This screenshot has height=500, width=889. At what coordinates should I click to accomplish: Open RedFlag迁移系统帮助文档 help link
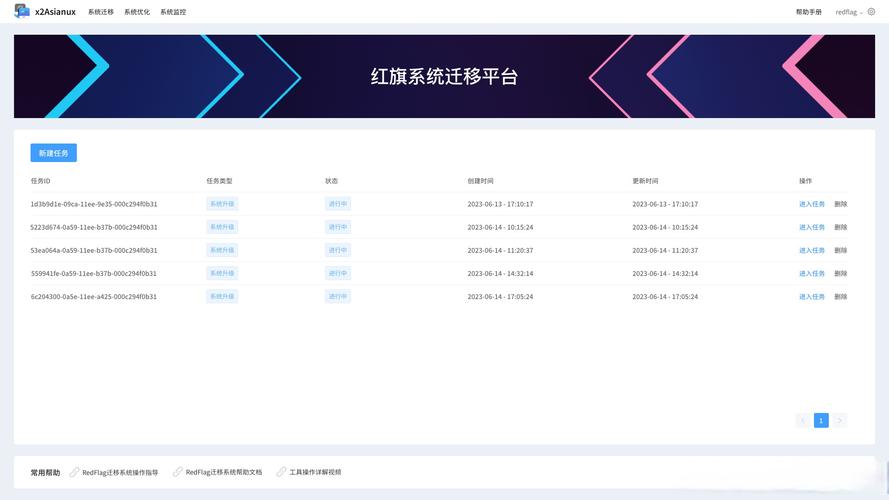coord(224,472)
